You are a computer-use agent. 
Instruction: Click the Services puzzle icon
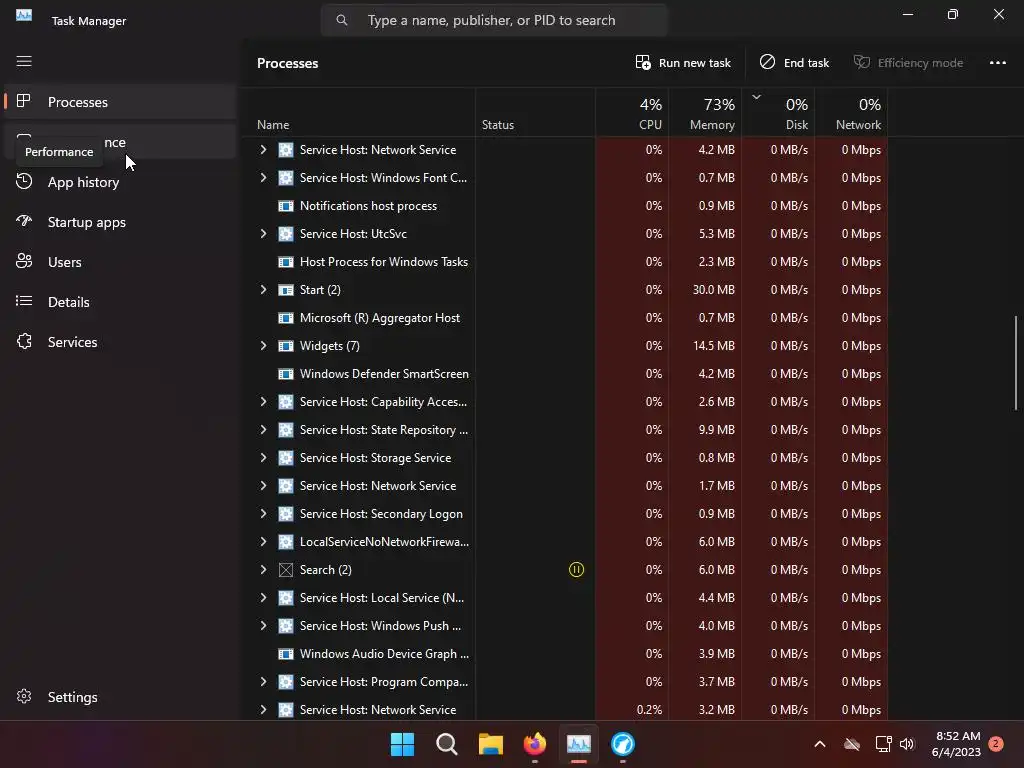[x=24, y=341]
